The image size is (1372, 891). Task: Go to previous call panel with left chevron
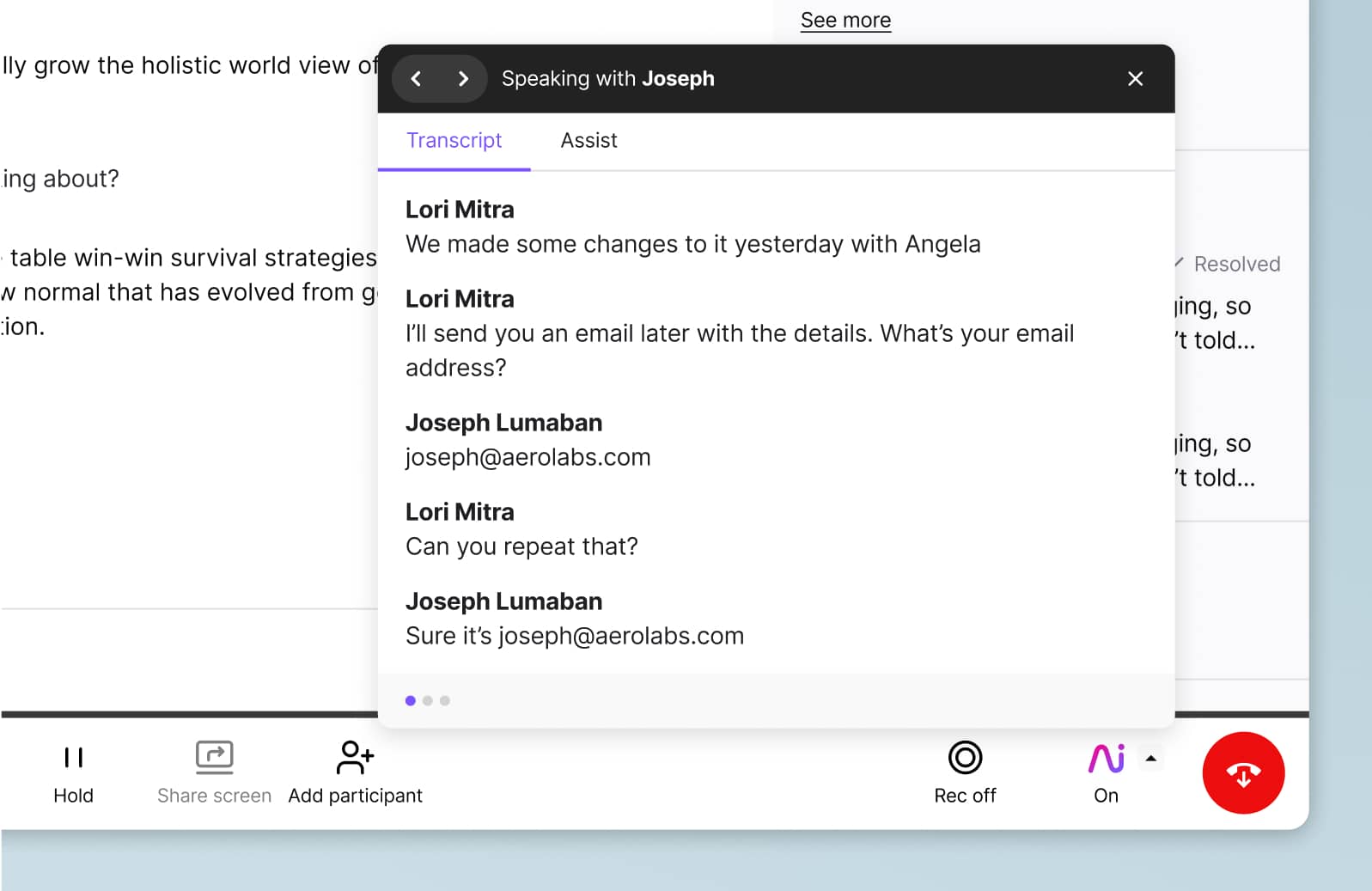pos(417,79)
